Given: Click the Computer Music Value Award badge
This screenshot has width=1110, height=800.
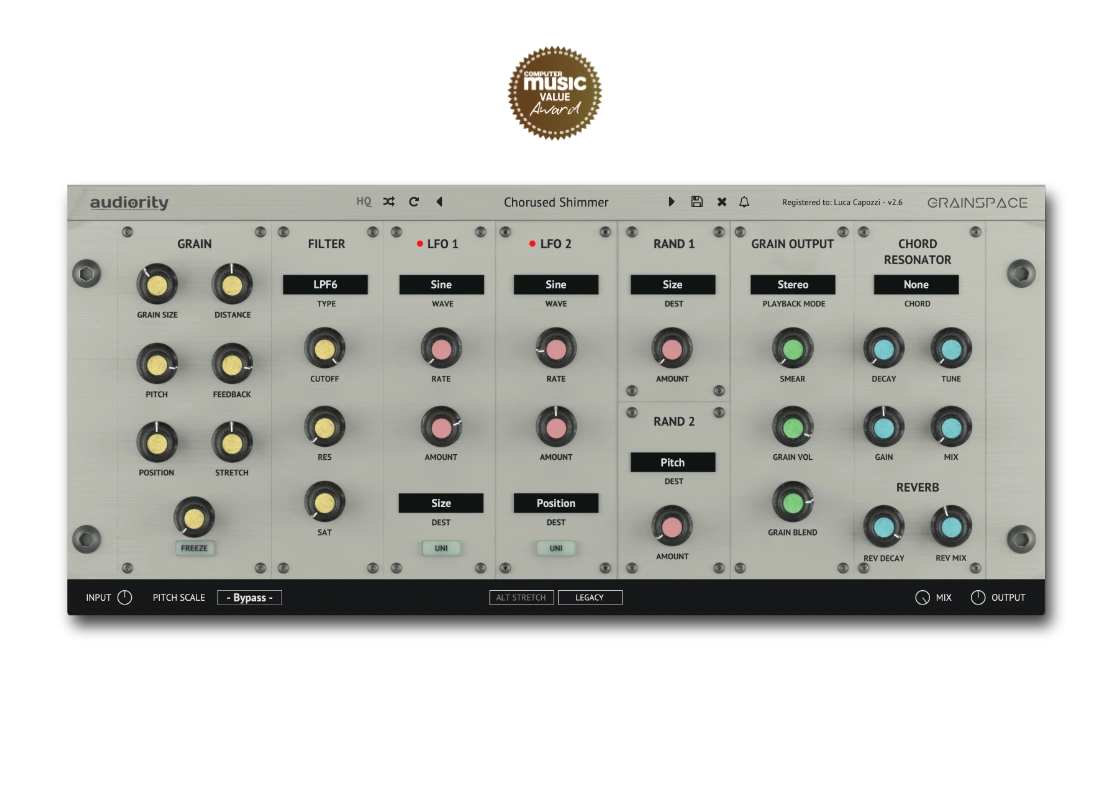Looking at the screenshot, I should pyautogui.click(x=555, y=93).
